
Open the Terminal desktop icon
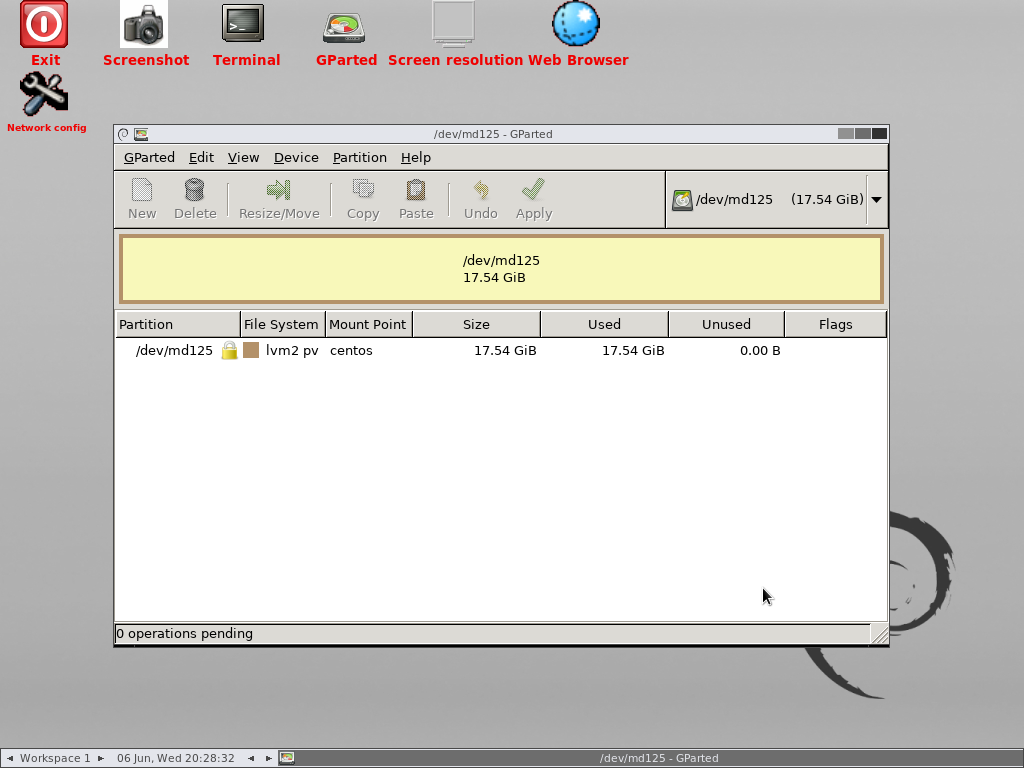click(243, 24)
